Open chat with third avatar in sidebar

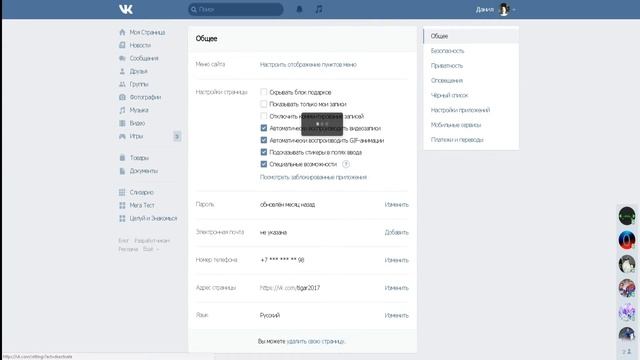627,264
